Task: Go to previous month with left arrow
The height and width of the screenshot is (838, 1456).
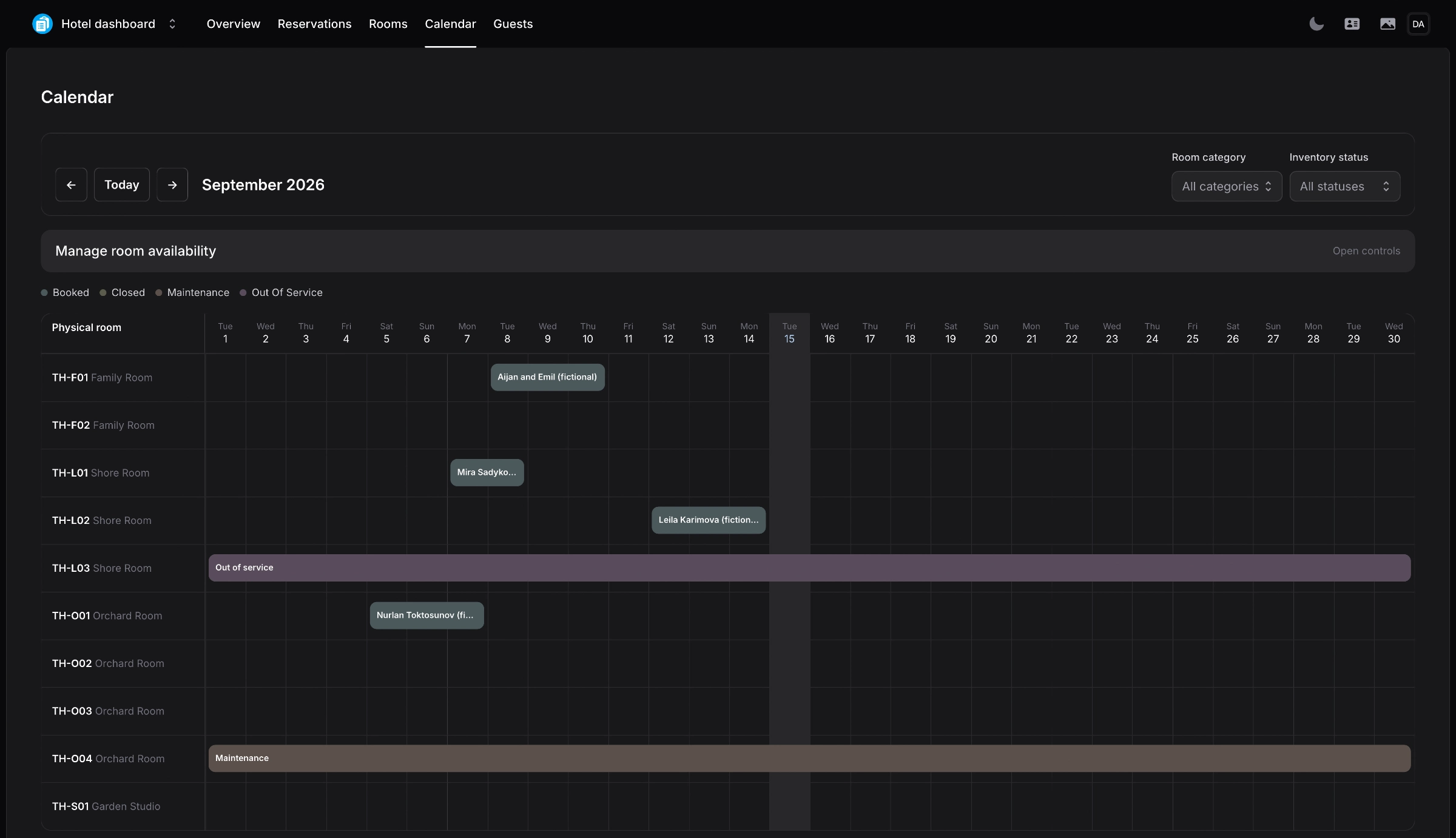Action: click(x=71, y=184)
